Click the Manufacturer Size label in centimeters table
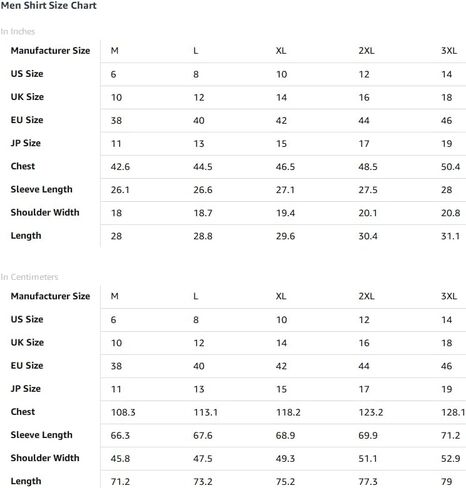Screen dimensions: 466x488 50,296
